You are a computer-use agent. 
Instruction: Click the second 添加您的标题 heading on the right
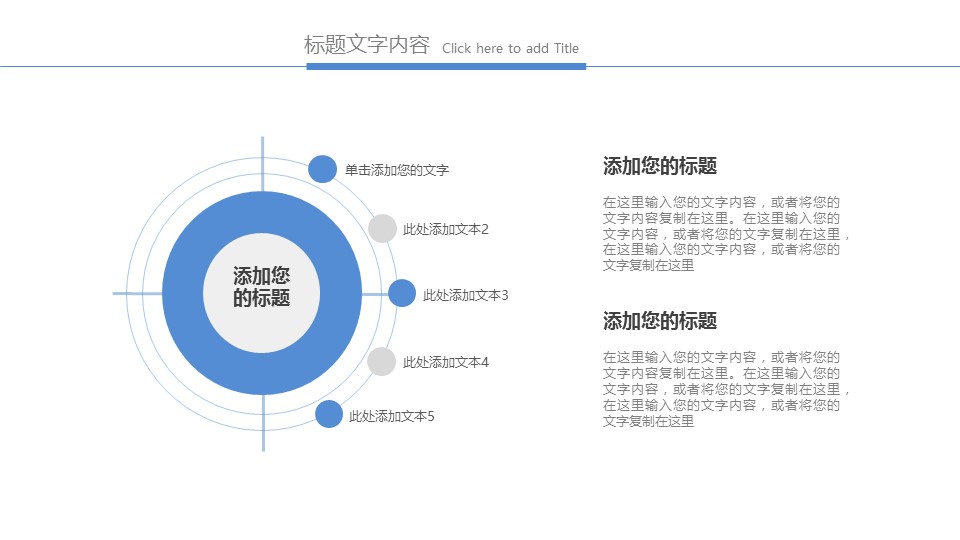tap(659, 321)
